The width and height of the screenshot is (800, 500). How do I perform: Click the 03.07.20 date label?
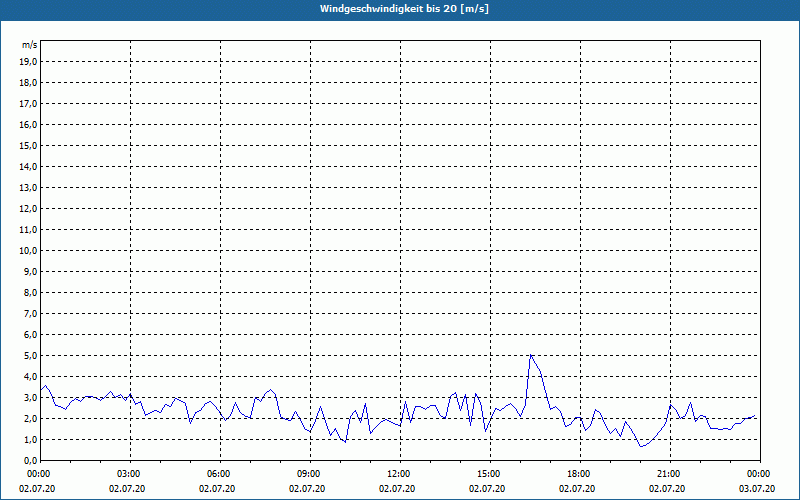[x=757, y=489]
